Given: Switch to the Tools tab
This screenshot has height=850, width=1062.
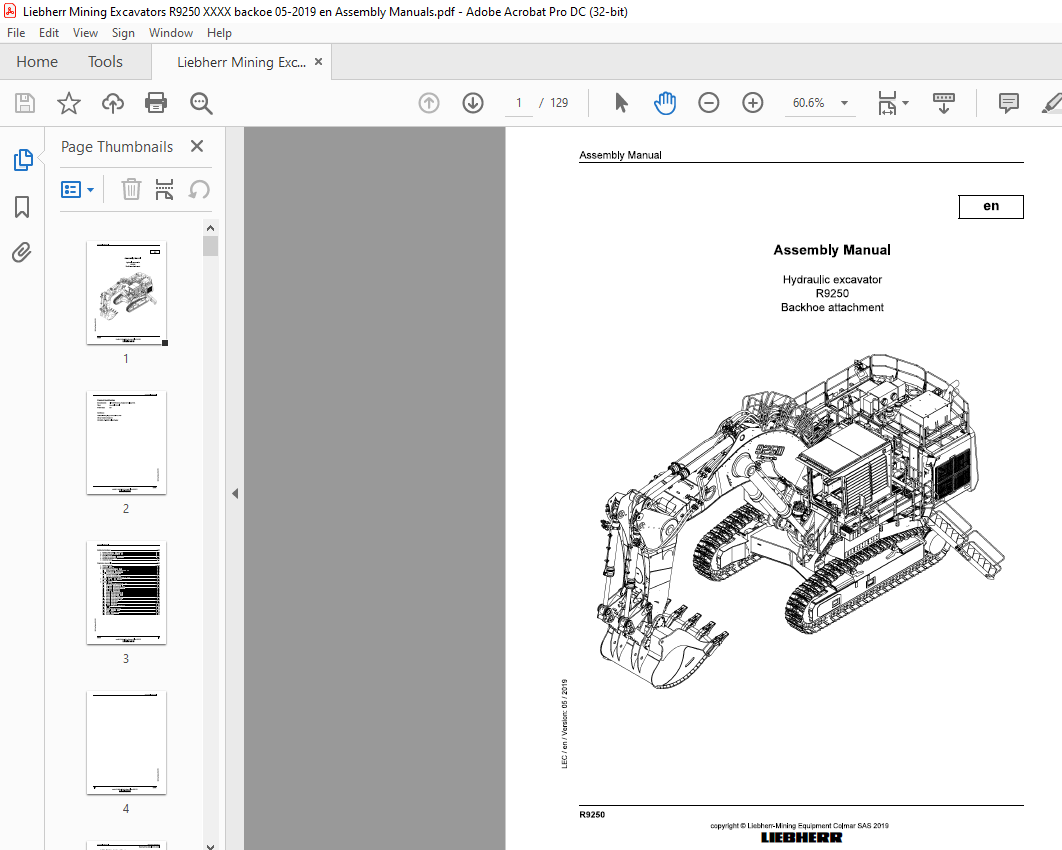Looking at the screenshot, I should (106, 62).
